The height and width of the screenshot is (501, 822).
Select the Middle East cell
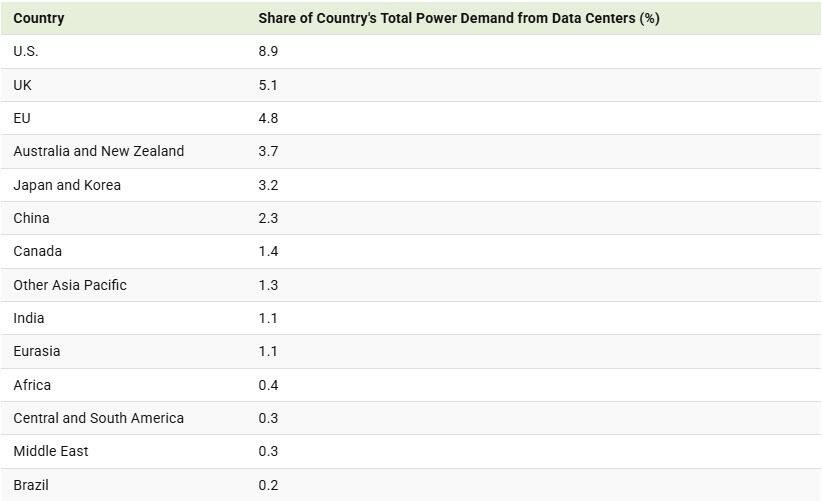pos(51,451)
